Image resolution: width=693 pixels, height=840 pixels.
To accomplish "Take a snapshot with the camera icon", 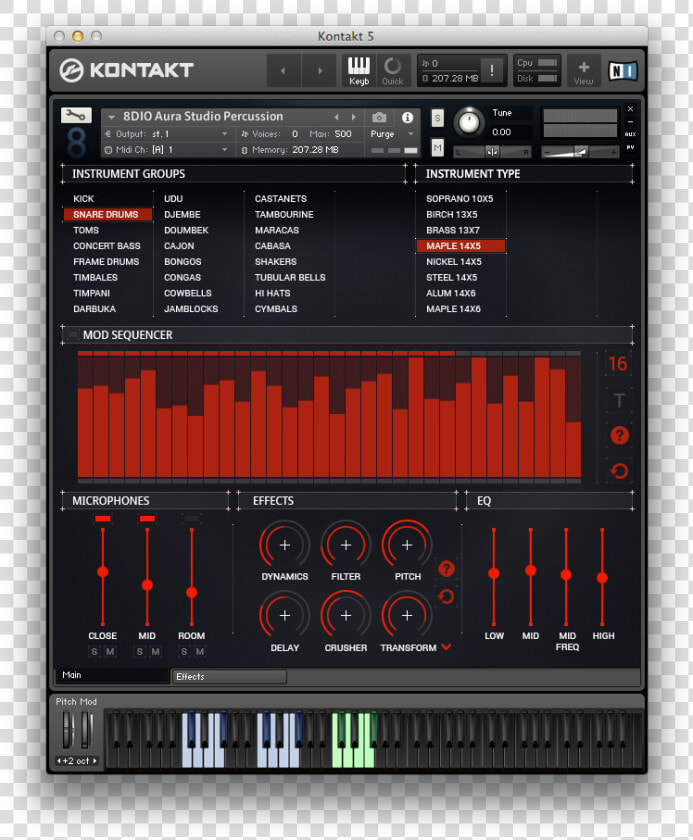I will 379,117.
